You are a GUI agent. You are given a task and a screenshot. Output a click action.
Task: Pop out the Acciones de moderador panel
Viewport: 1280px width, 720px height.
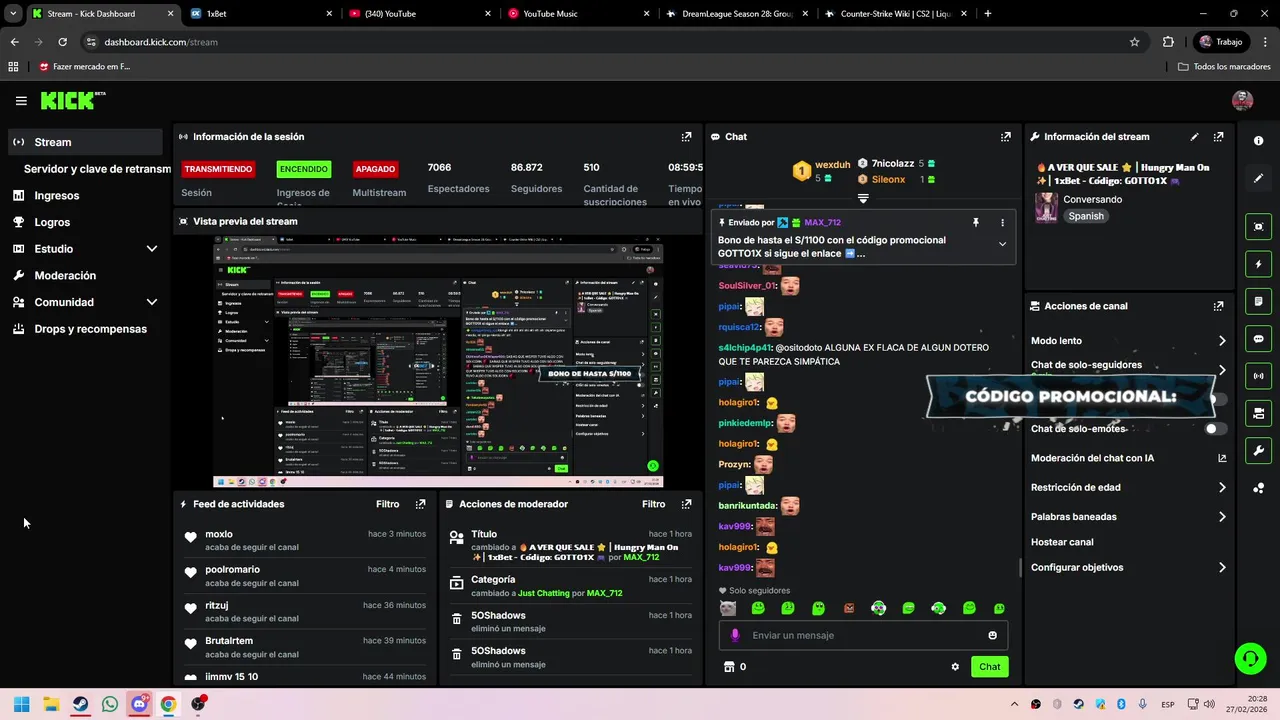click(686, 504)
